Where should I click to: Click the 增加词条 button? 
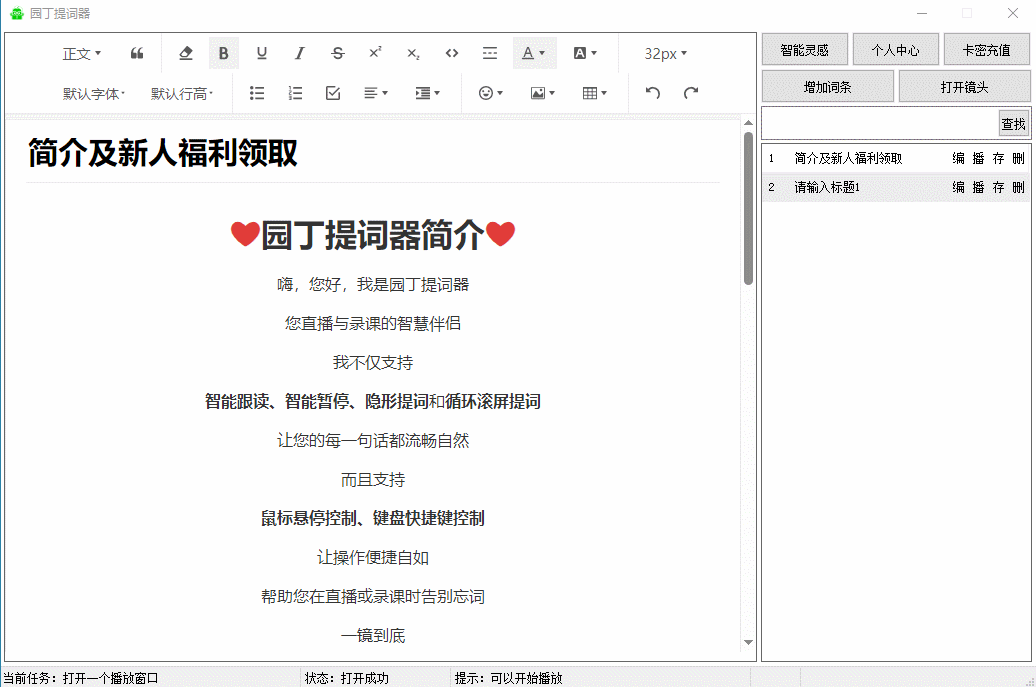[827, 87]
